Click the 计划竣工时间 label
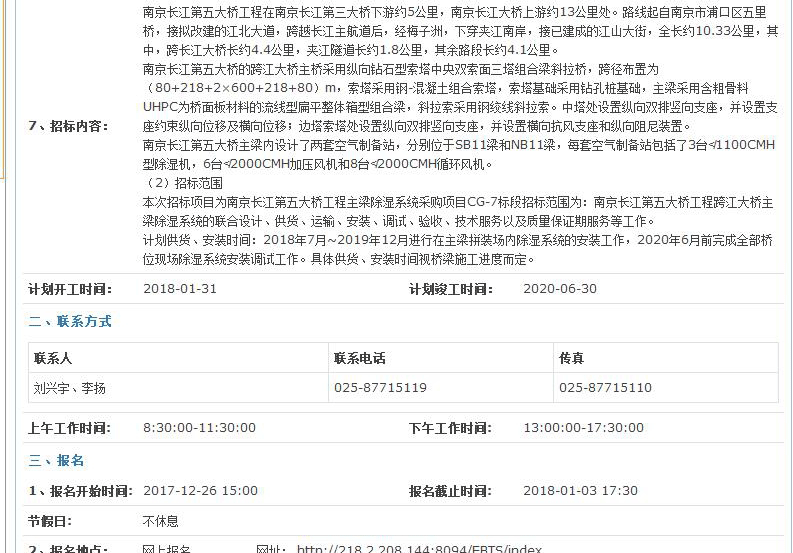793x553 pixels. 450,289
